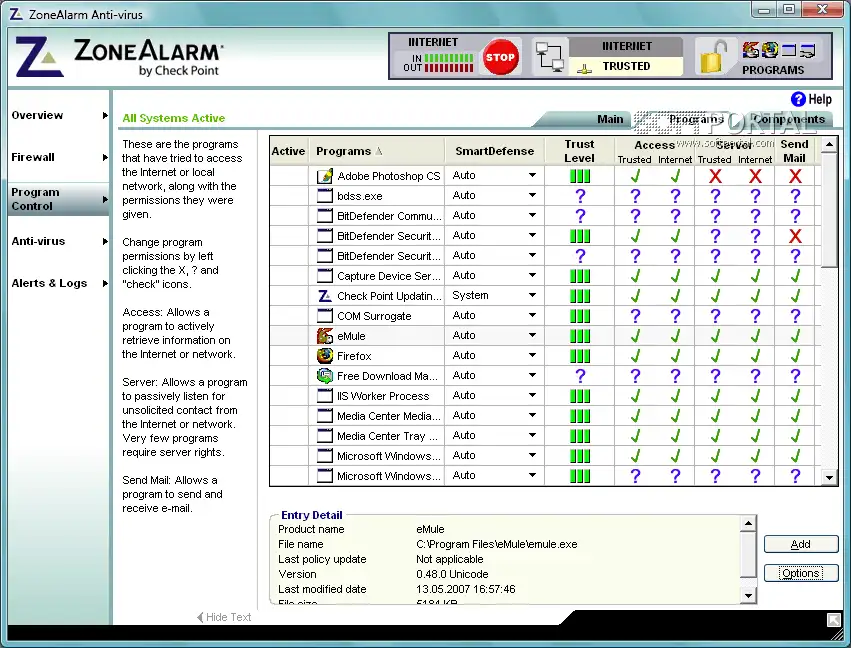Viewport: 851px width, 648px height.
Task: Open the Alerts & Logs section
Action: pos(59,283)
